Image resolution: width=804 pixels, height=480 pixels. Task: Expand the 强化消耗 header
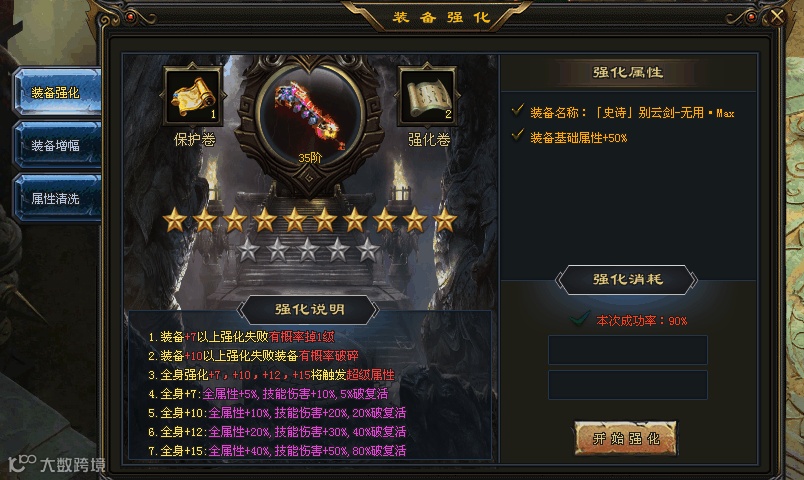627,279
